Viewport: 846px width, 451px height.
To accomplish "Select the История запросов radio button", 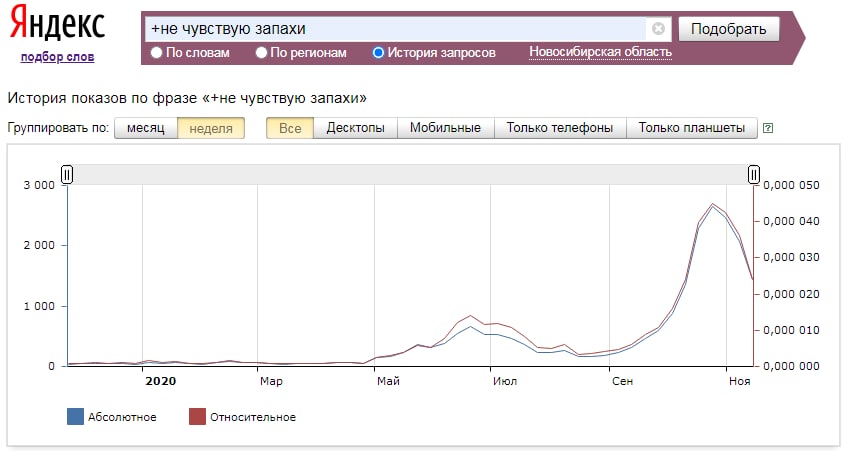I will pyautogui.click(x=378, y=53).
